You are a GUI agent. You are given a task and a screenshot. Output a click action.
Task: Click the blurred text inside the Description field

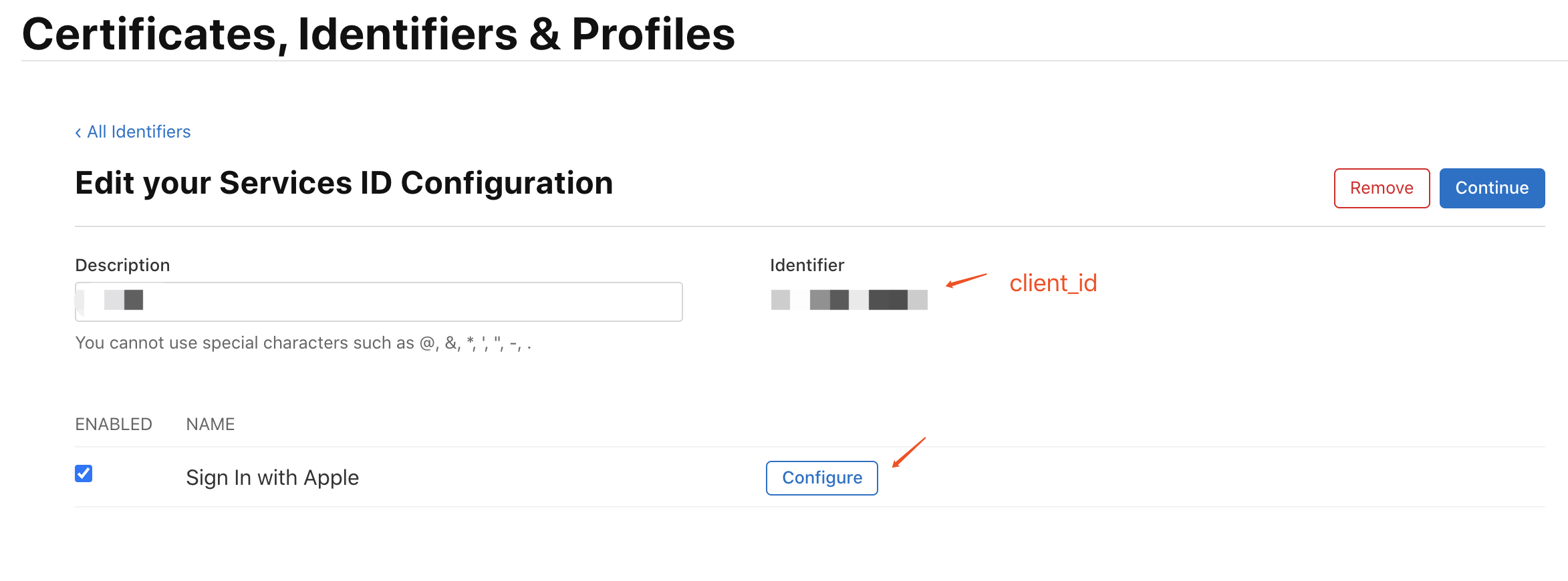[x=124, y=300]
